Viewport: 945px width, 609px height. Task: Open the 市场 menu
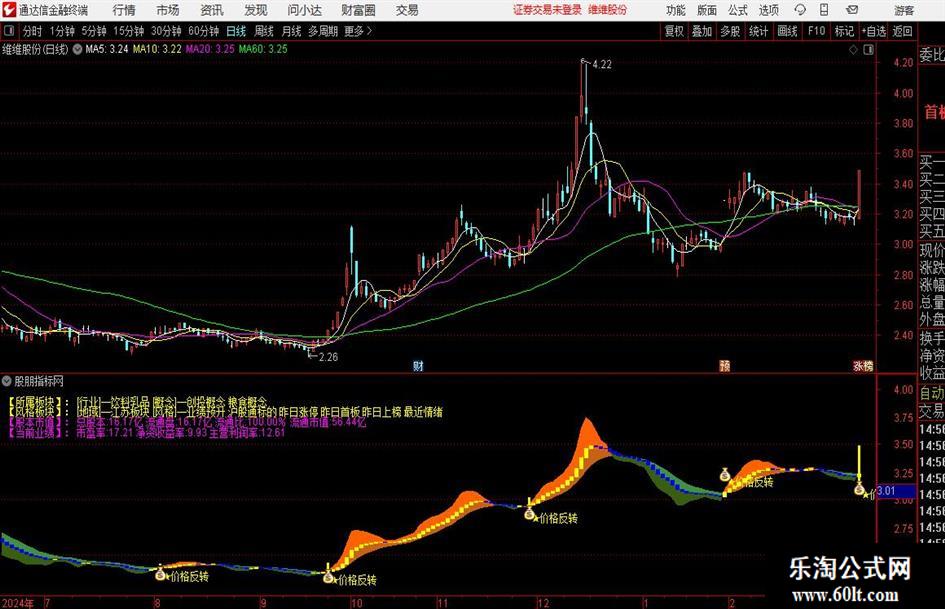(168, 10)
